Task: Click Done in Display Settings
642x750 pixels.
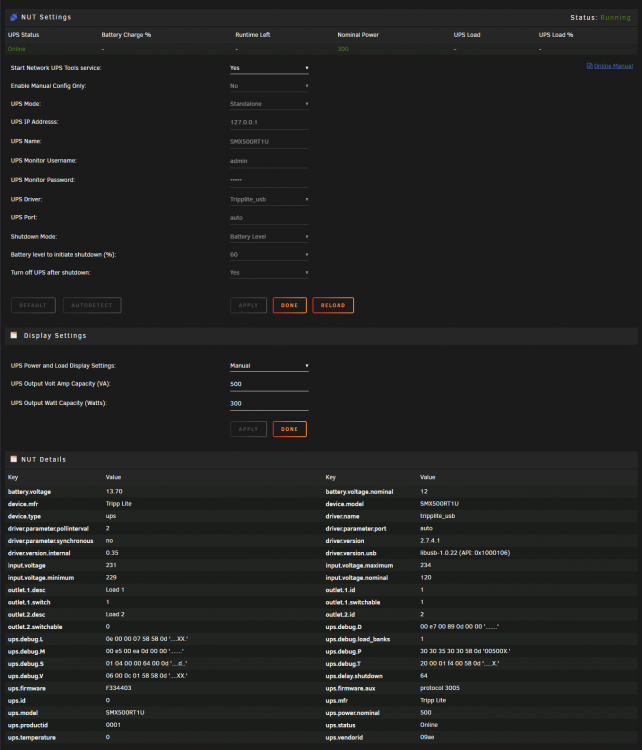Action: [289, 429]
